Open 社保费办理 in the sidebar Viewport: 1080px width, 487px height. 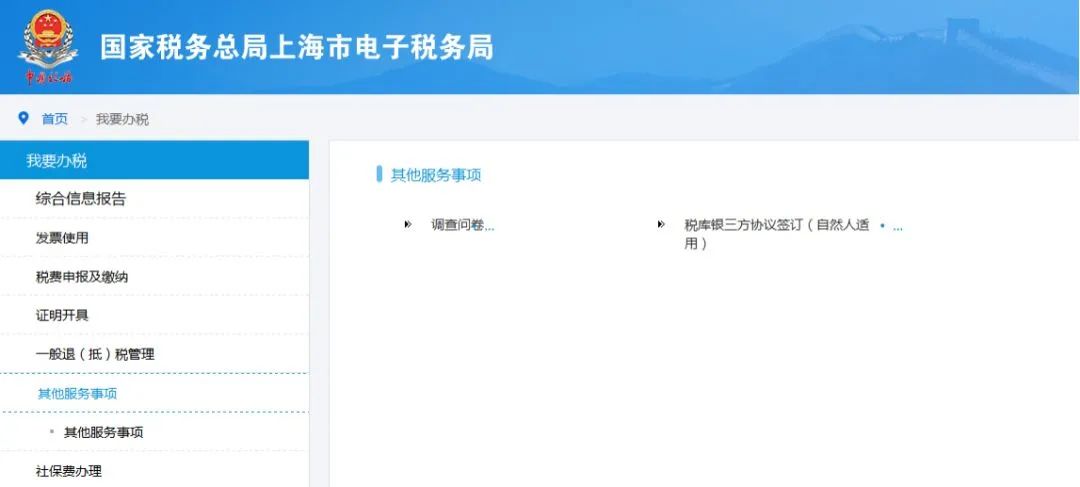pyautogui.click(x=69, y=471)
